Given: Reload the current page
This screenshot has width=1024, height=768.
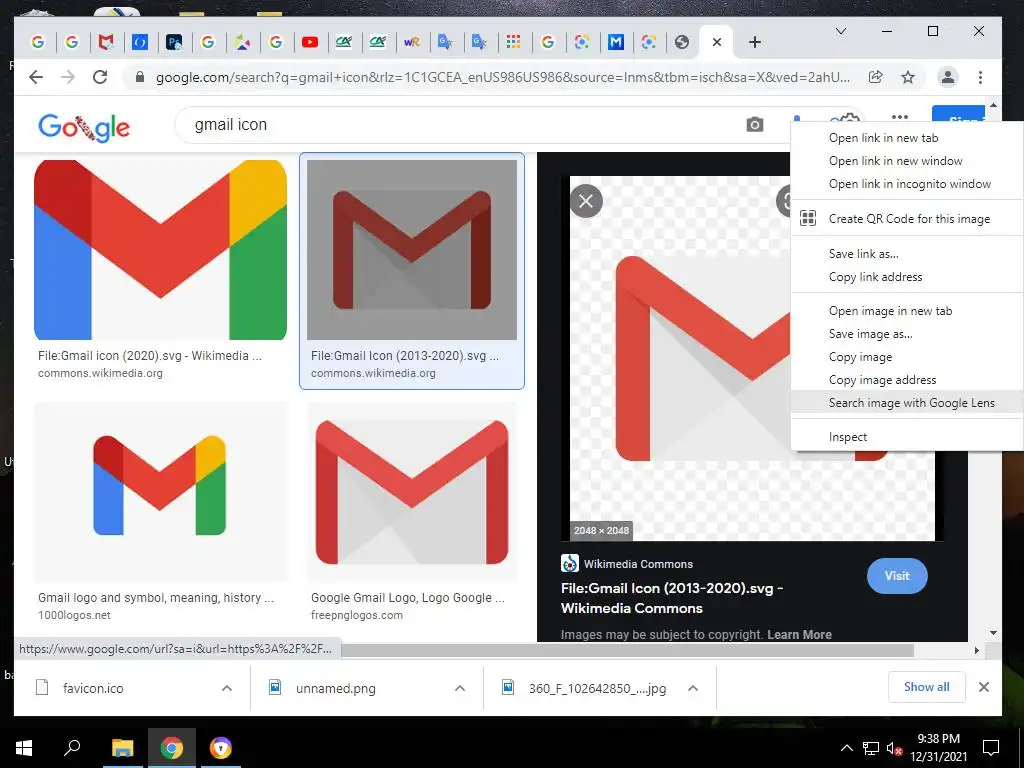Looking at the screenshot, I should click(100, 77).
